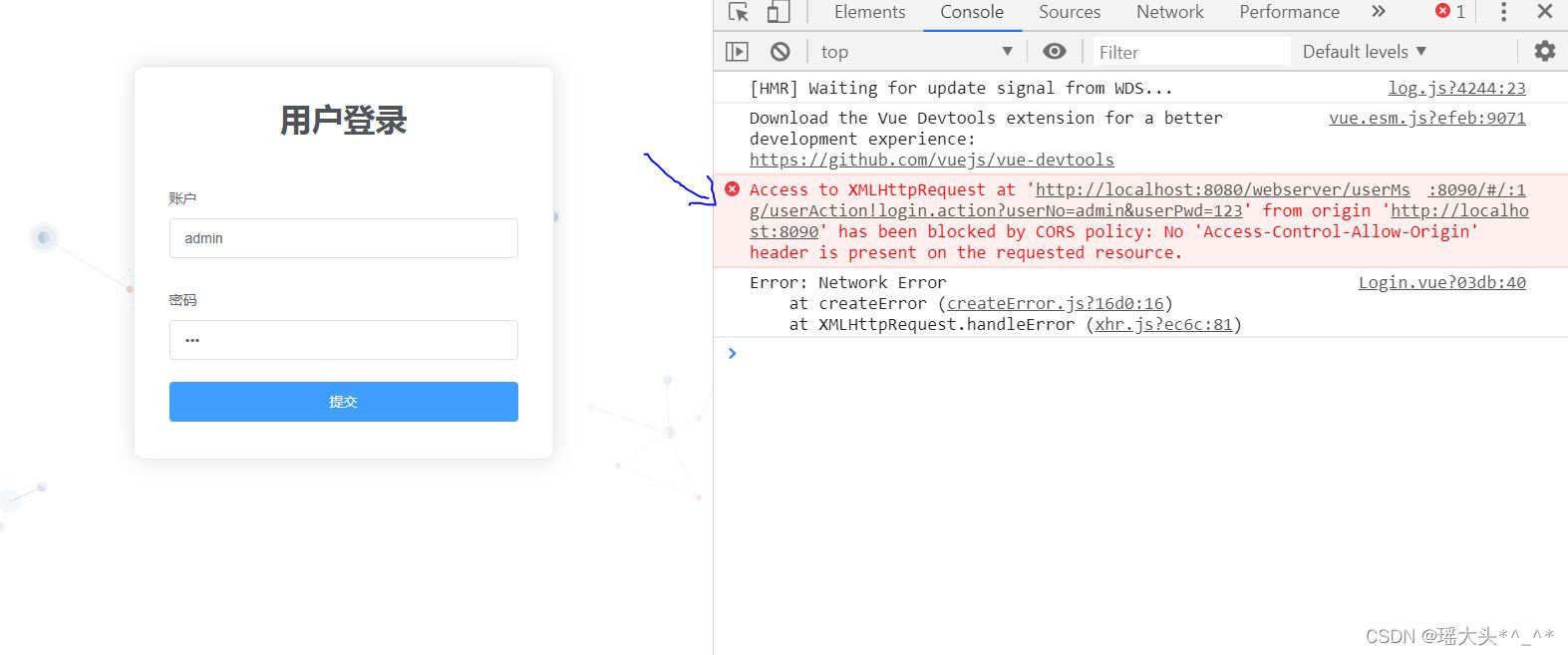Close the DevTools panel
The width and height of the screenshot is (1568, 655).
click(1545, 12)
